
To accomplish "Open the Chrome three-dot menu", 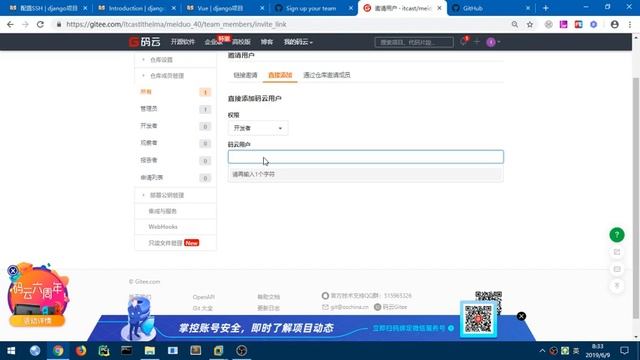I will coord(630,24).
